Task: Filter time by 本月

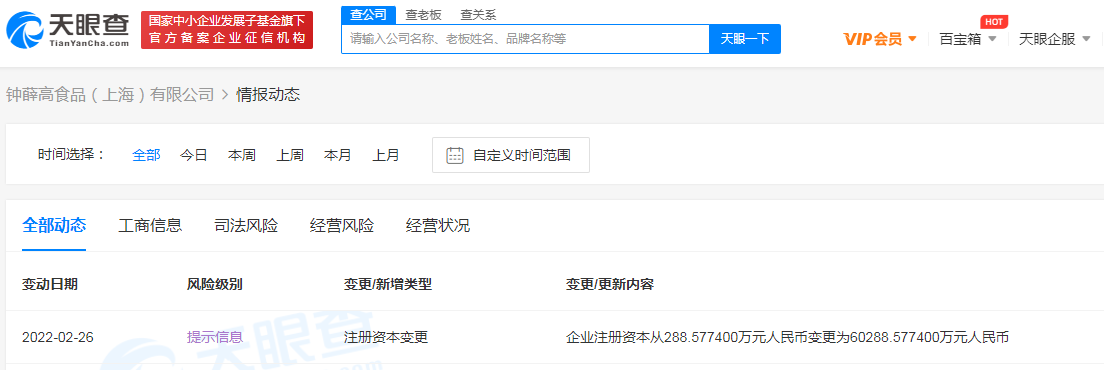Action: (x=337, y=155)
